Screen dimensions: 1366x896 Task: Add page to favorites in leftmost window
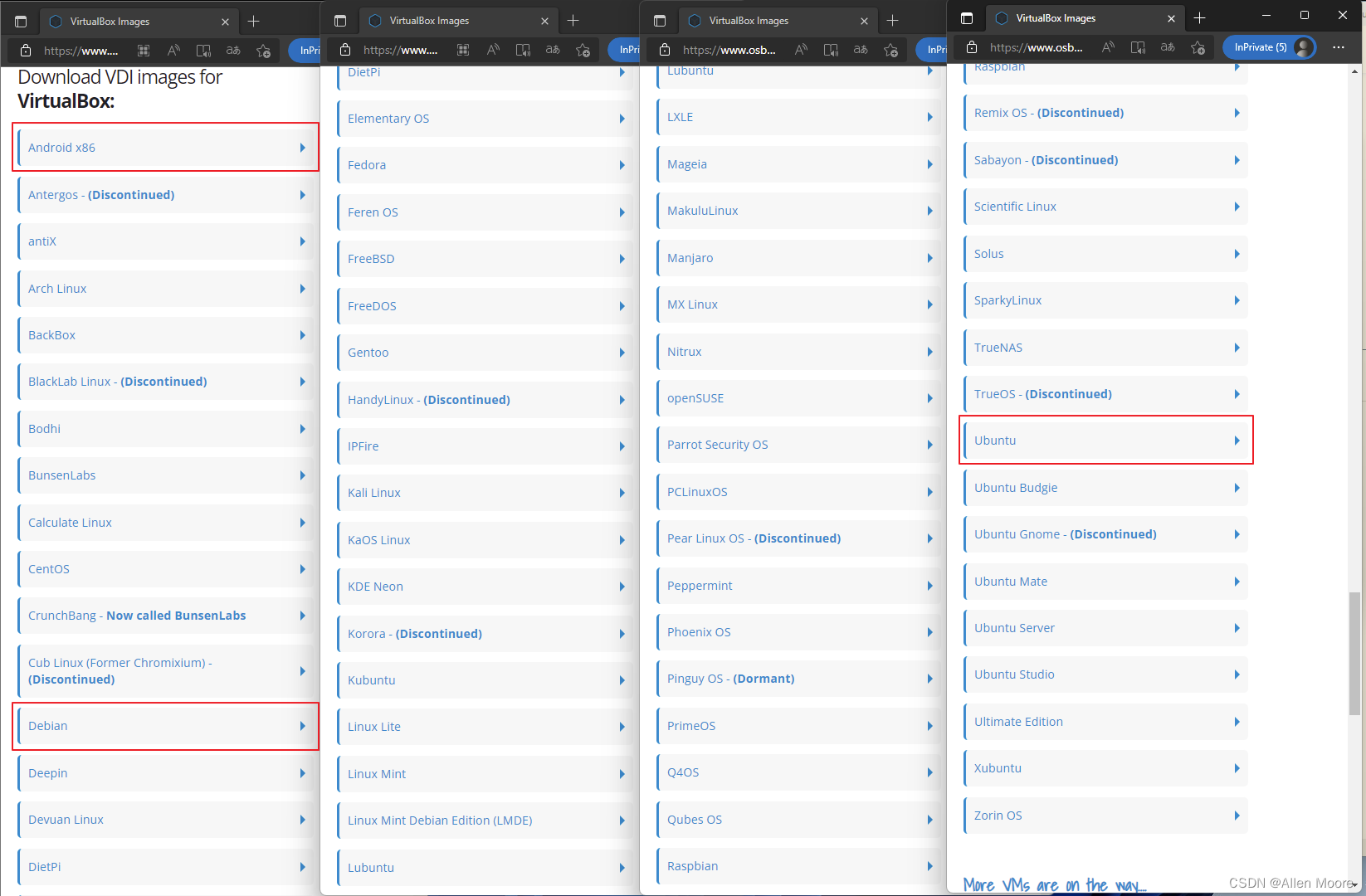[x=263, y=51]
